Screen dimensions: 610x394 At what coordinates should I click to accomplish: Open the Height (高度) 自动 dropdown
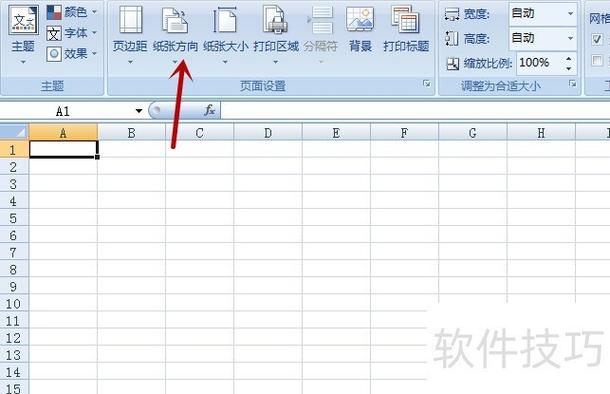[x=570, y=38]
